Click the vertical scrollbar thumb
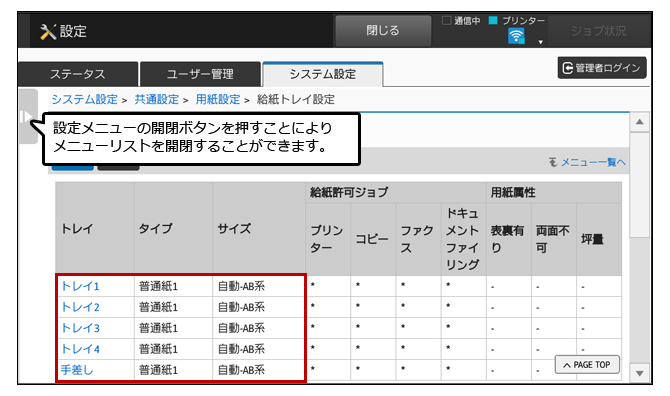Viewport: 670px width, 396px height. (640, 185)
